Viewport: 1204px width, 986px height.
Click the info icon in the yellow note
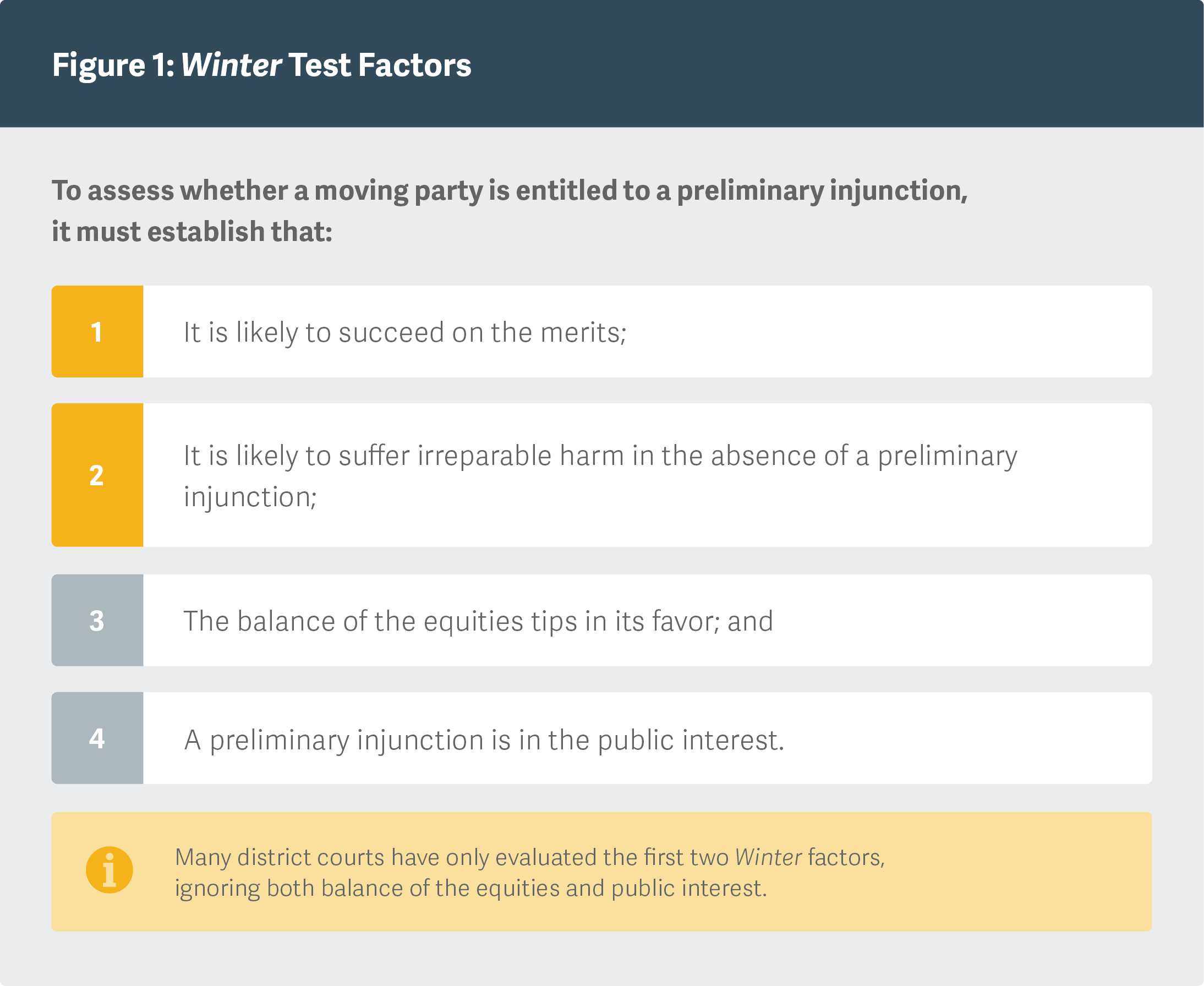109,870
